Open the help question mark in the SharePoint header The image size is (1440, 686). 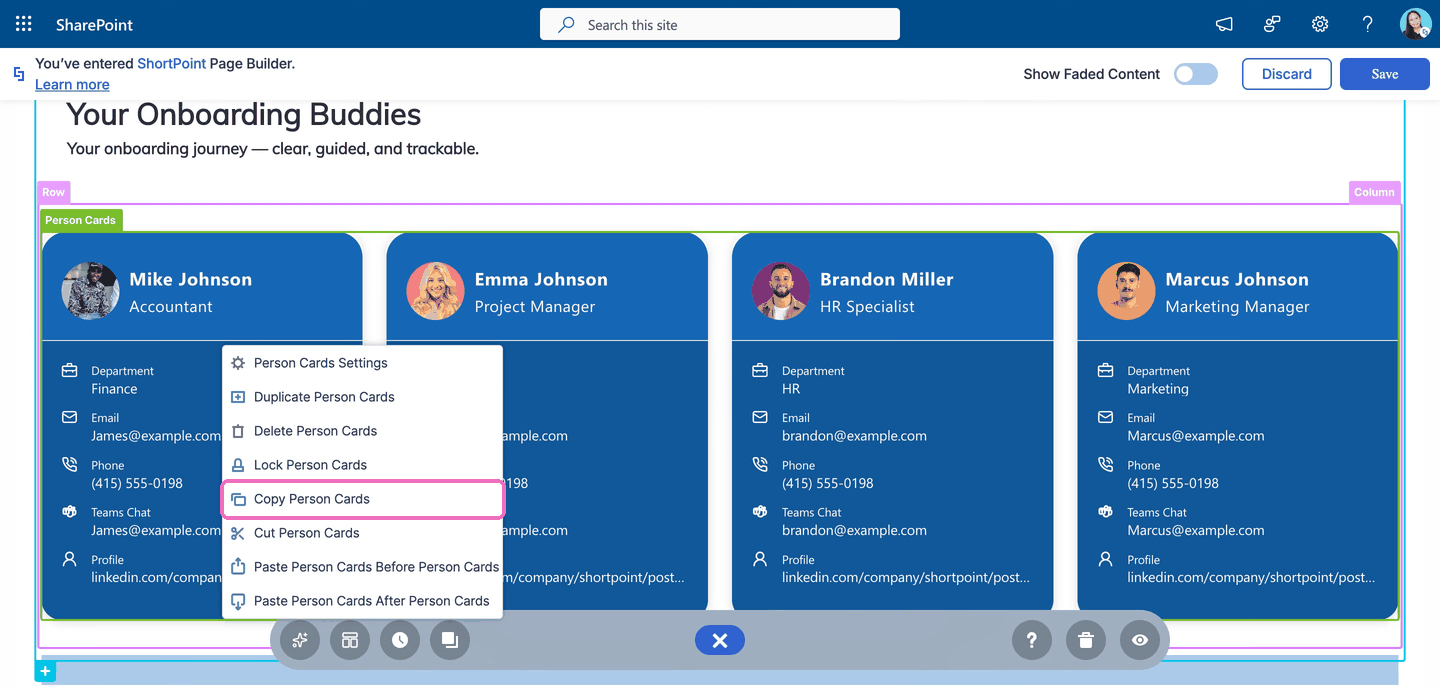[x=1368, y=24]
